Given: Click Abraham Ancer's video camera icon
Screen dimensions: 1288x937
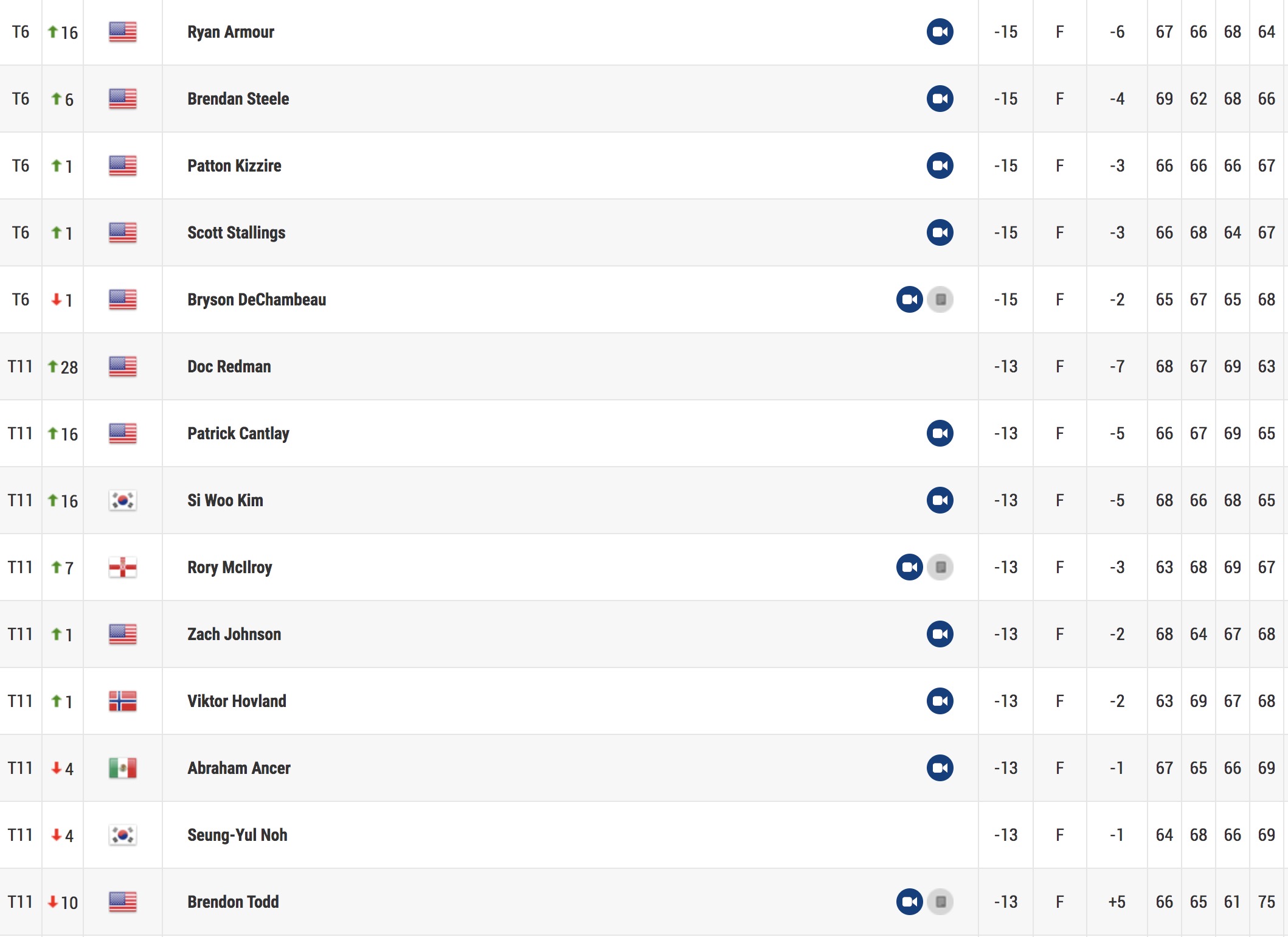Looking at the screenshot, I should click(x=940, y=768).
